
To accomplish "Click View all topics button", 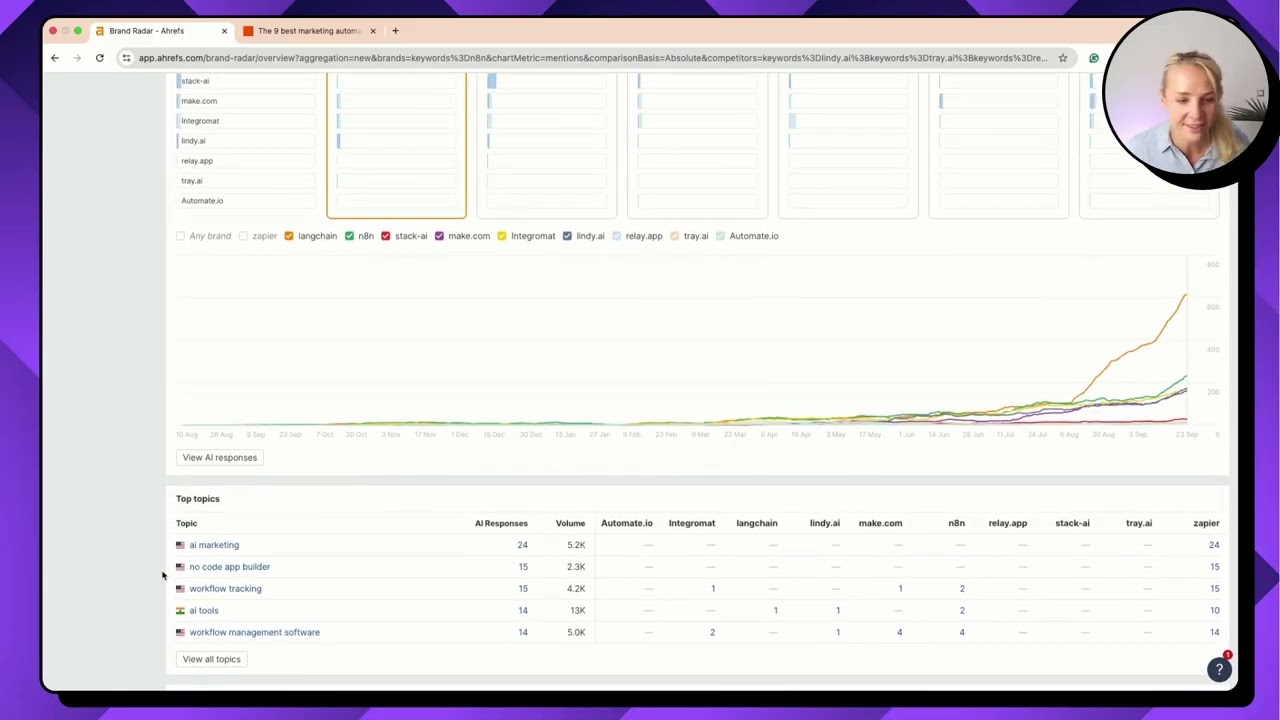I will 211,659.
